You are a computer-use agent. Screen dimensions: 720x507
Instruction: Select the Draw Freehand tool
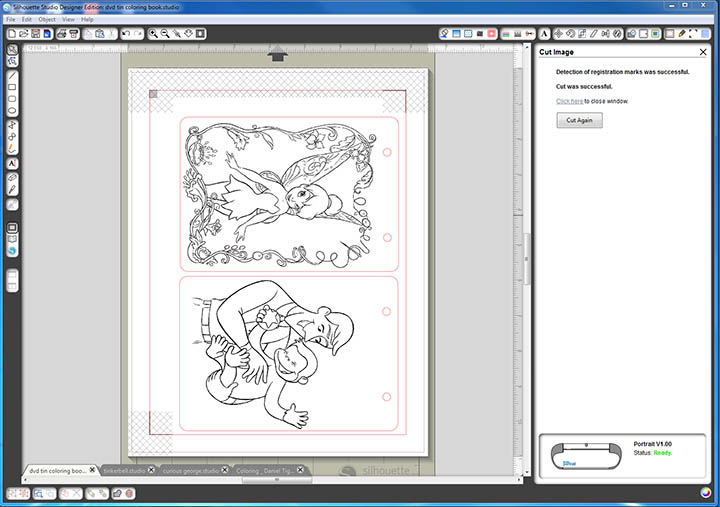12,148
